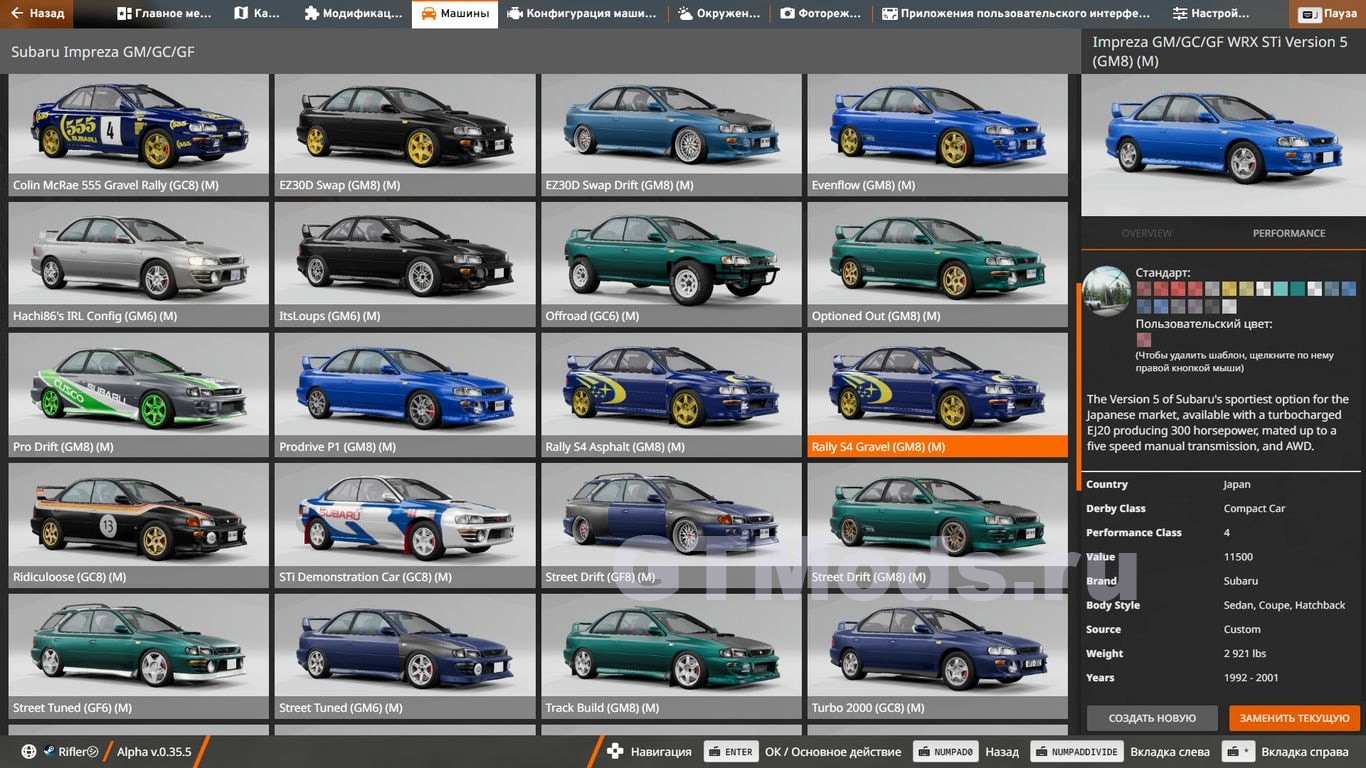Select the Street Tuned (GM6) car
Image resolution: width=1366 pixels, height=768 pixels.
pyautogui.click(x=405, y=656)
